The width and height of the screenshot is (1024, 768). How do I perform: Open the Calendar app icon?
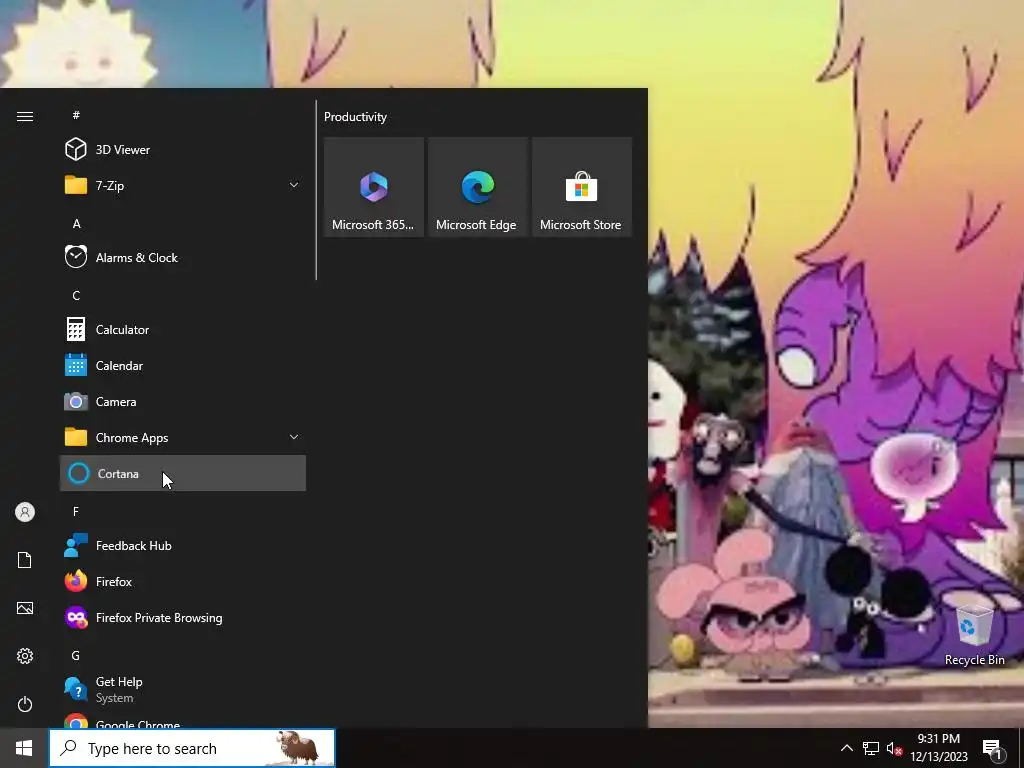click(x=76, y=365)
